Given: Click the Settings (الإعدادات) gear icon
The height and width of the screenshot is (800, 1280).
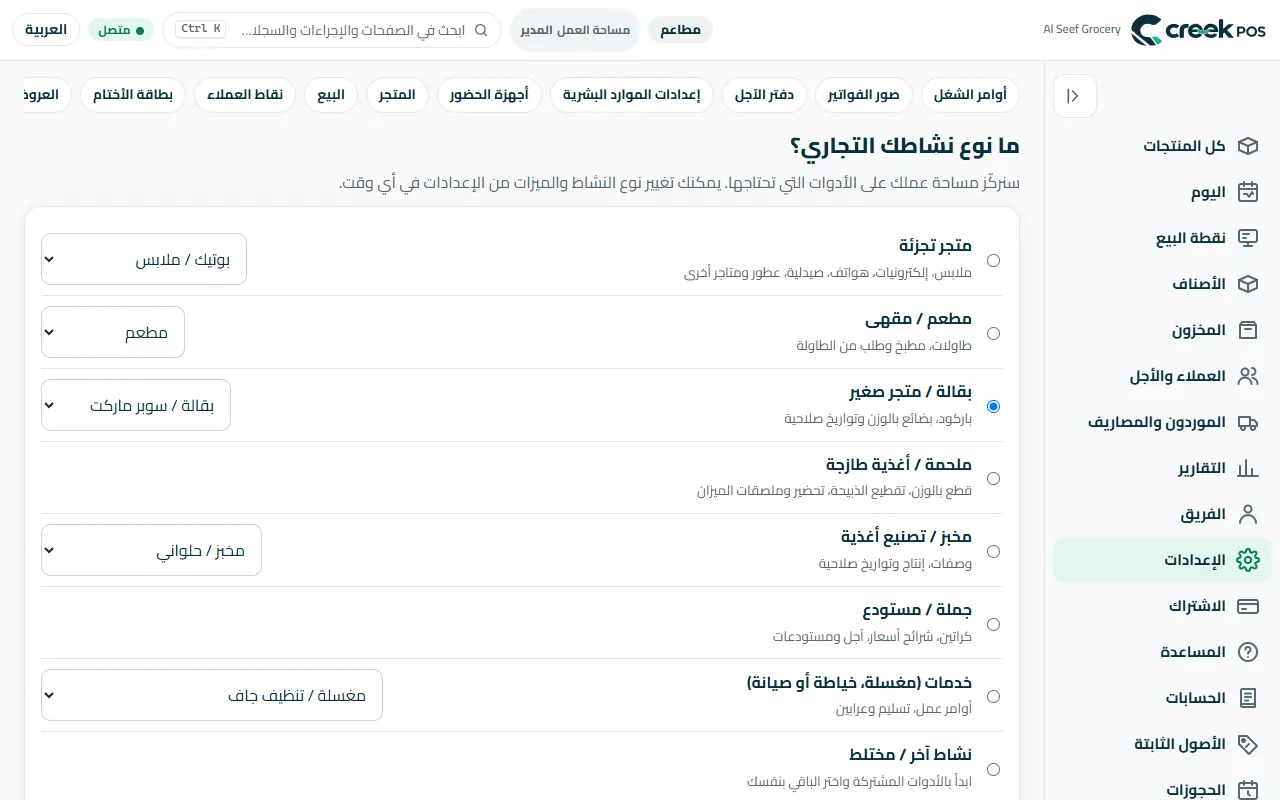Looking at the screenshot, I should [x=1247, y=560].
